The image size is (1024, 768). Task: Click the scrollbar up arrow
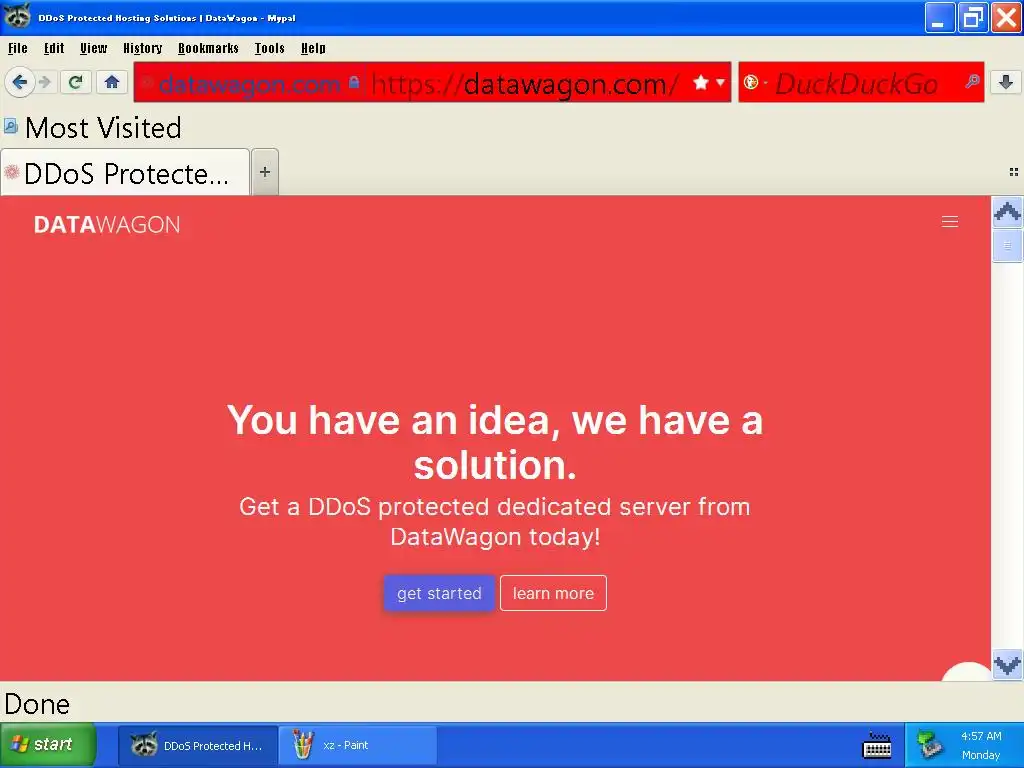pos(1007,212)
